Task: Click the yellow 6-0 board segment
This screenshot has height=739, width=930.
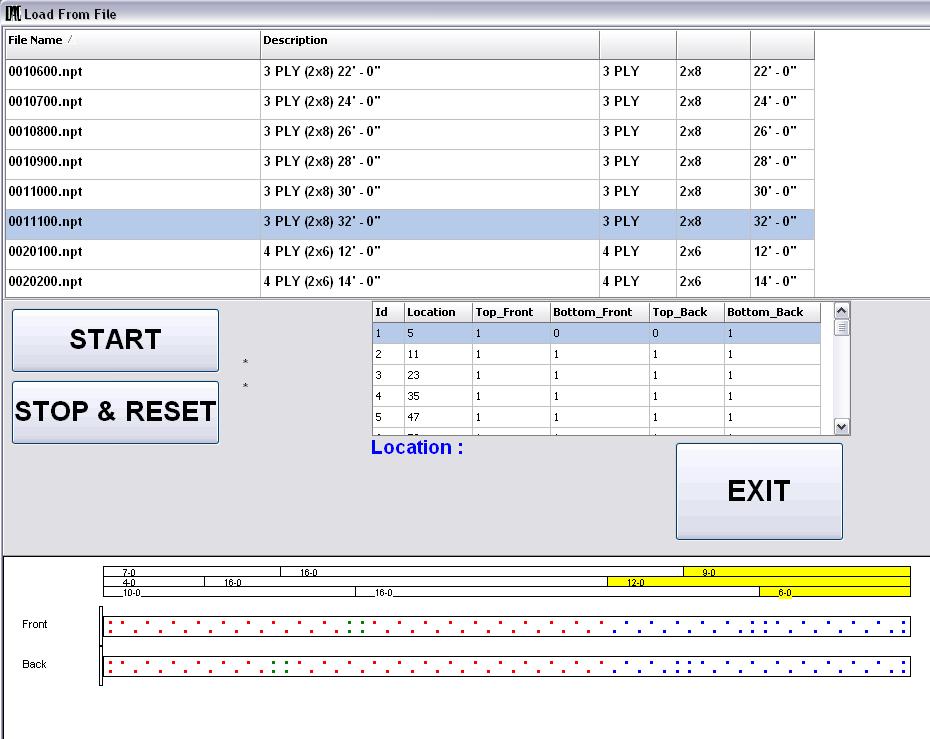Action: 834,592
